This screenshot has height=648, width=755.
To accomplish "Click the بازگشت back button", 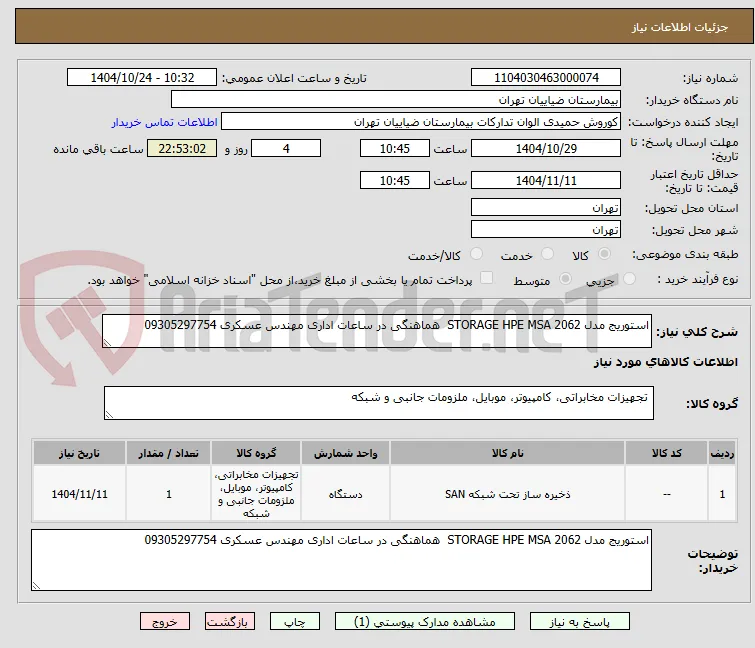I will [230, 622].
